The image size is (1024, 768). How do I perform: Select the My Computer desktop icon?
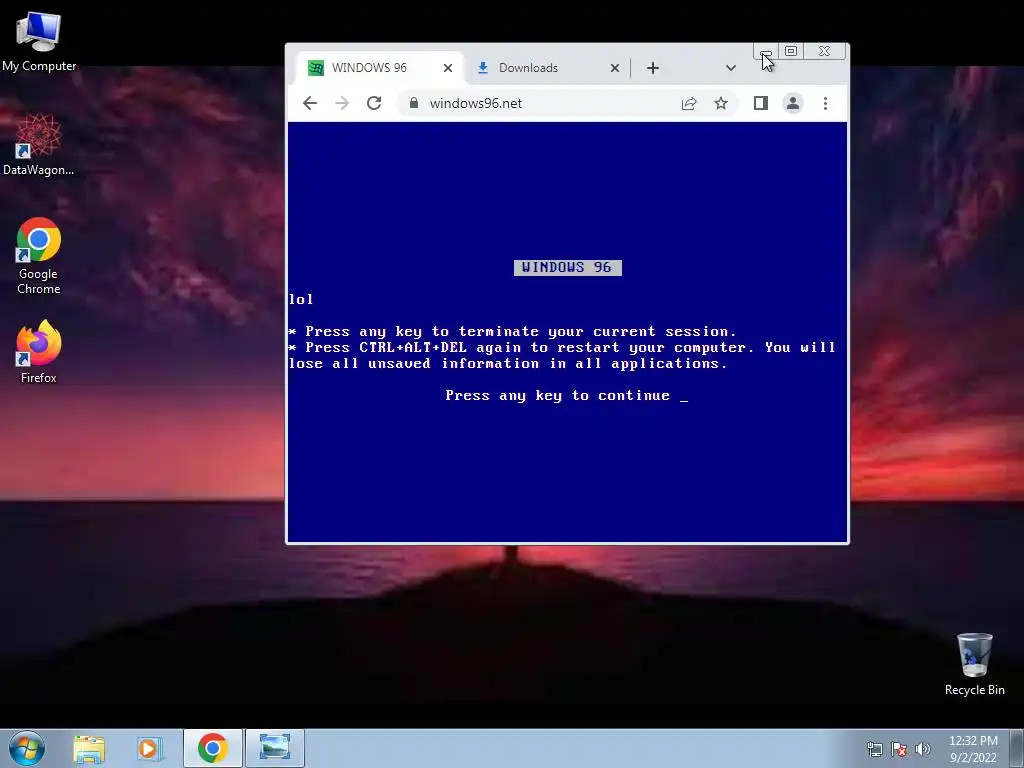pyautogui.click(x=39, y=41)
